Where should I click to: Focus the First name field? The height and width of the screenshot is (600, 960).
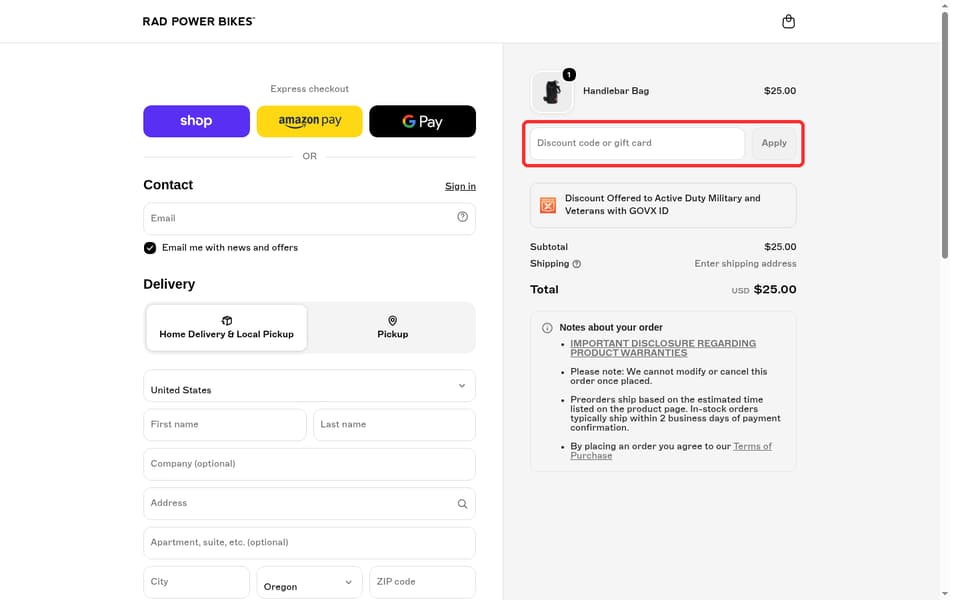(225, 425)
